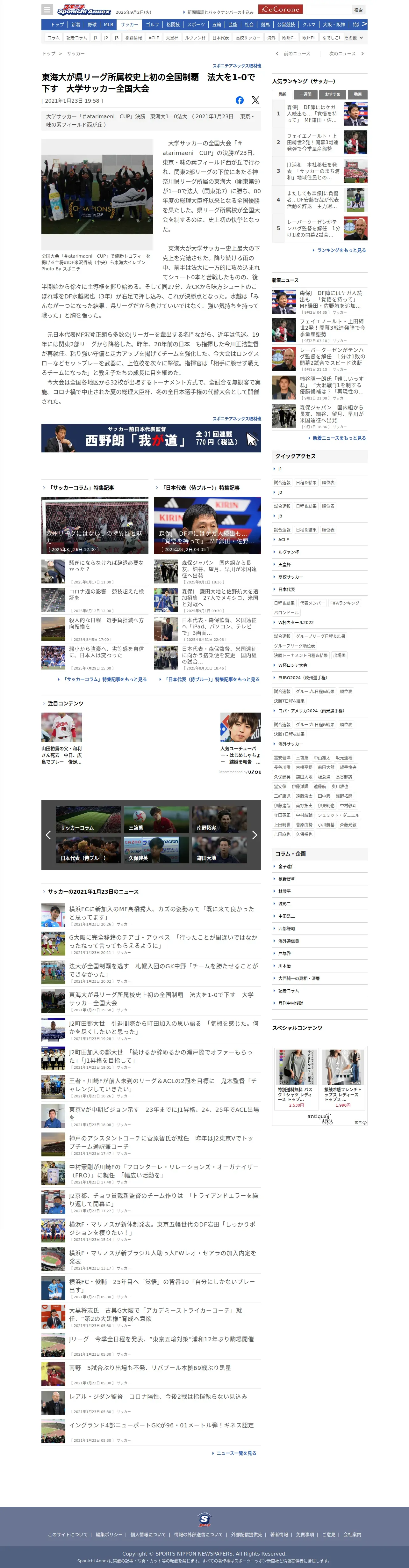This screenshot has height=1568, width=409.
Task: Switch ranking to the 一週間 tab
Action: (306, 94)
